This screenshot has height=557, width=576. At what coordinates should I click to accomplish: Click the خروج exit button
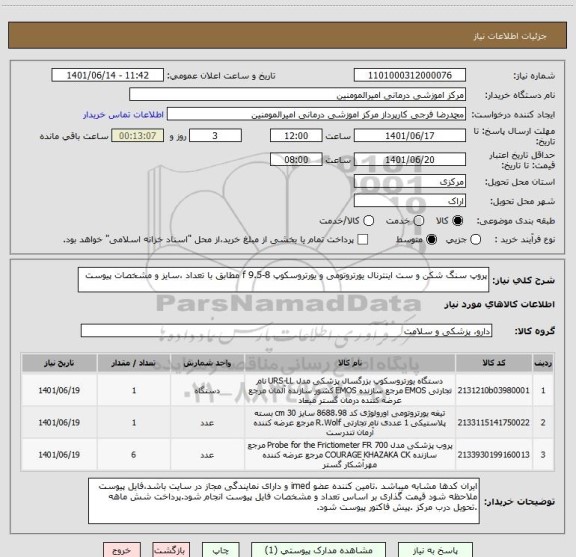[x=122, y=550]
